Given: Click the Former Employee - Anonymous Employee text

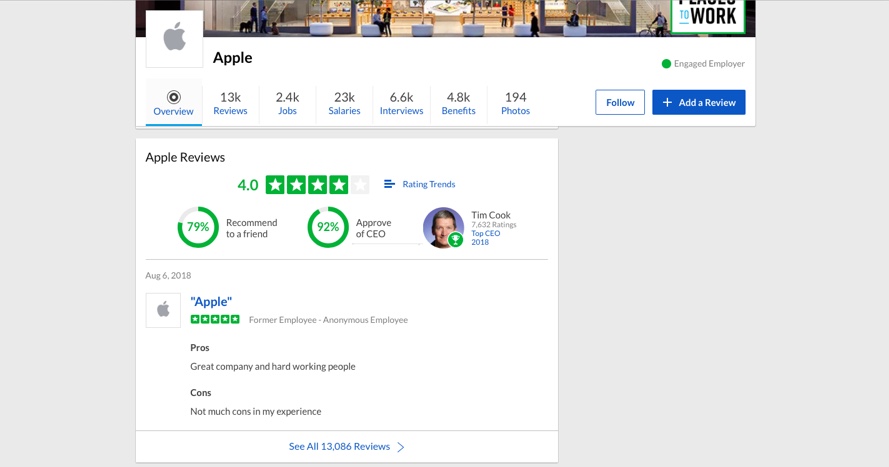Looking at the screenshot, I should [328, 320].
